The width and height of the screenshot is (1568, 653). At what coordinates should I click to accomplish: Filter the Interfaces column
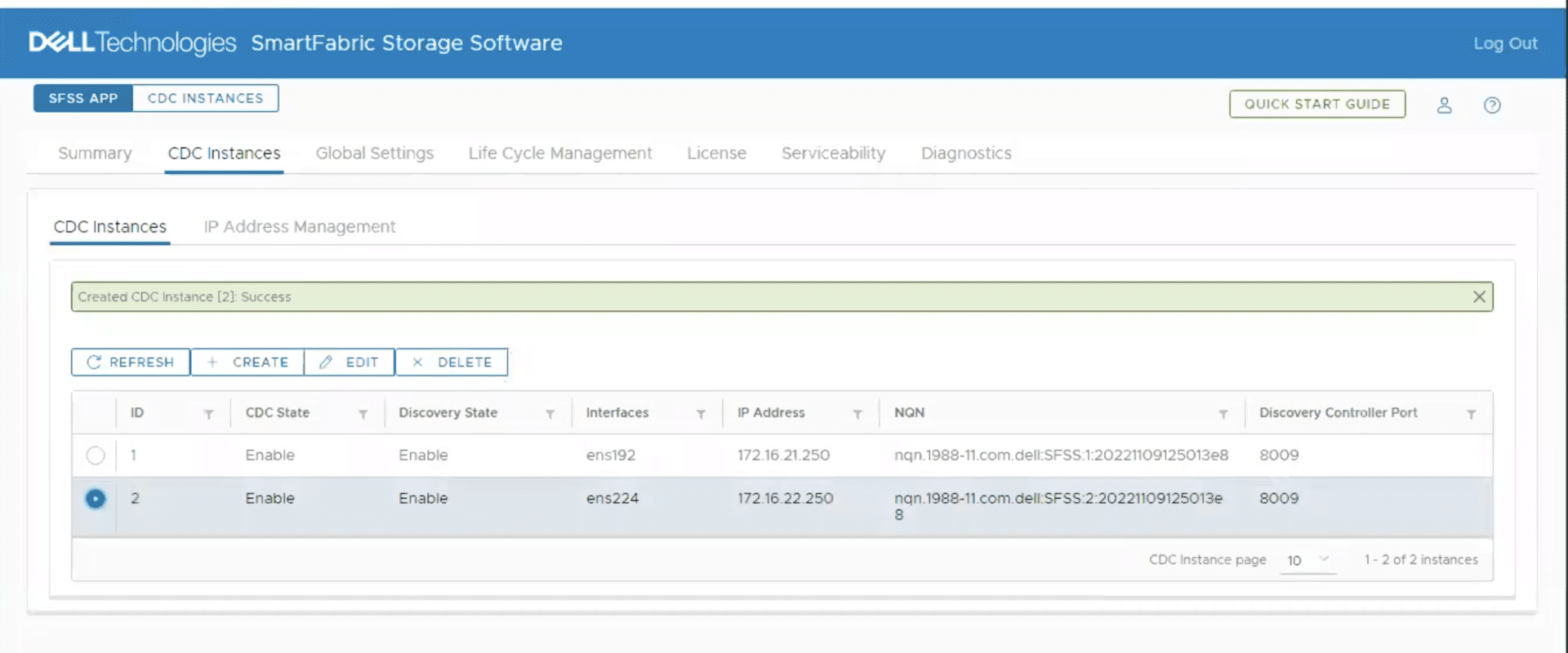[701, 415]
